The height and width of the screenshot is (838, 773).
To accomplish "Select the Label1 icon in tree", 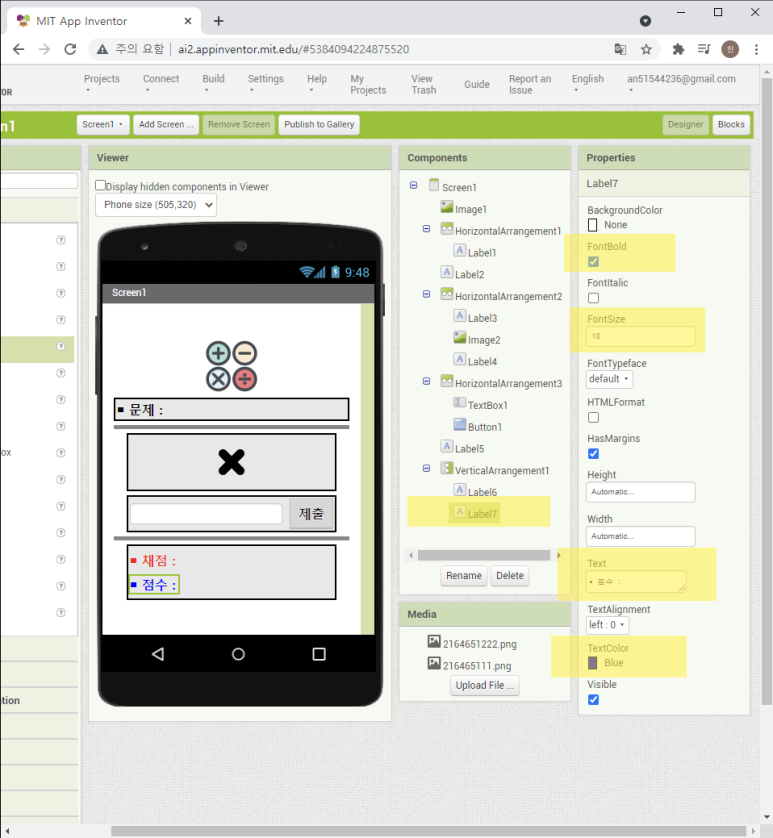I will tap(460, 250).
